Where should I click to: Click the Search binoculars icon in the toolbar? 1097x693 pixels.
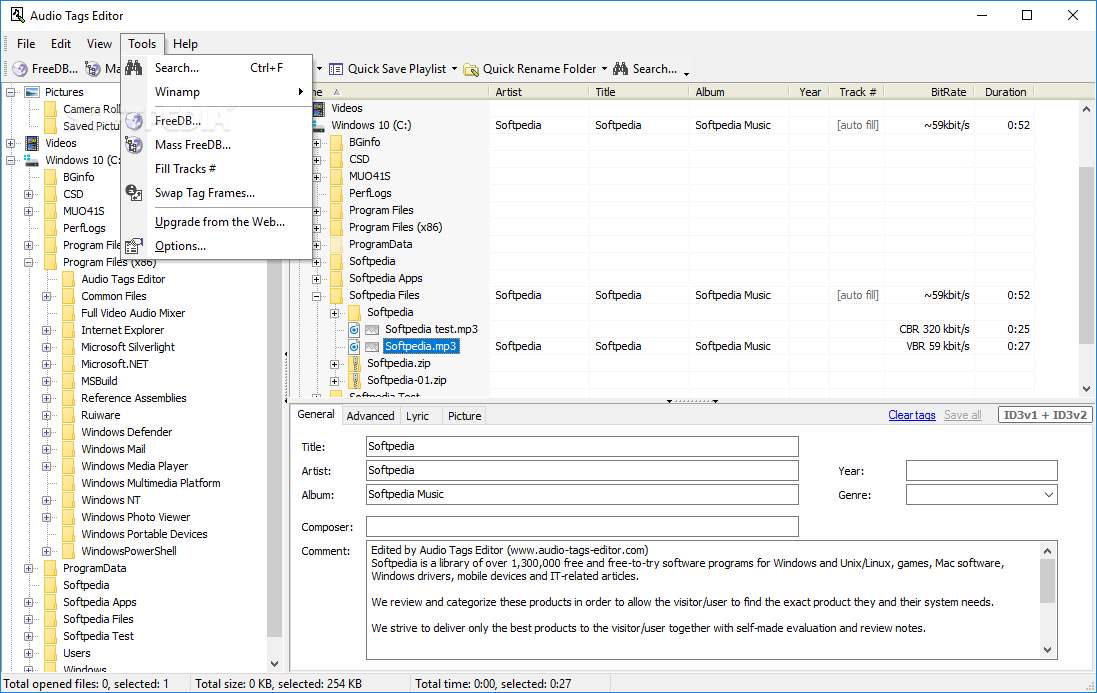[621, 69]
